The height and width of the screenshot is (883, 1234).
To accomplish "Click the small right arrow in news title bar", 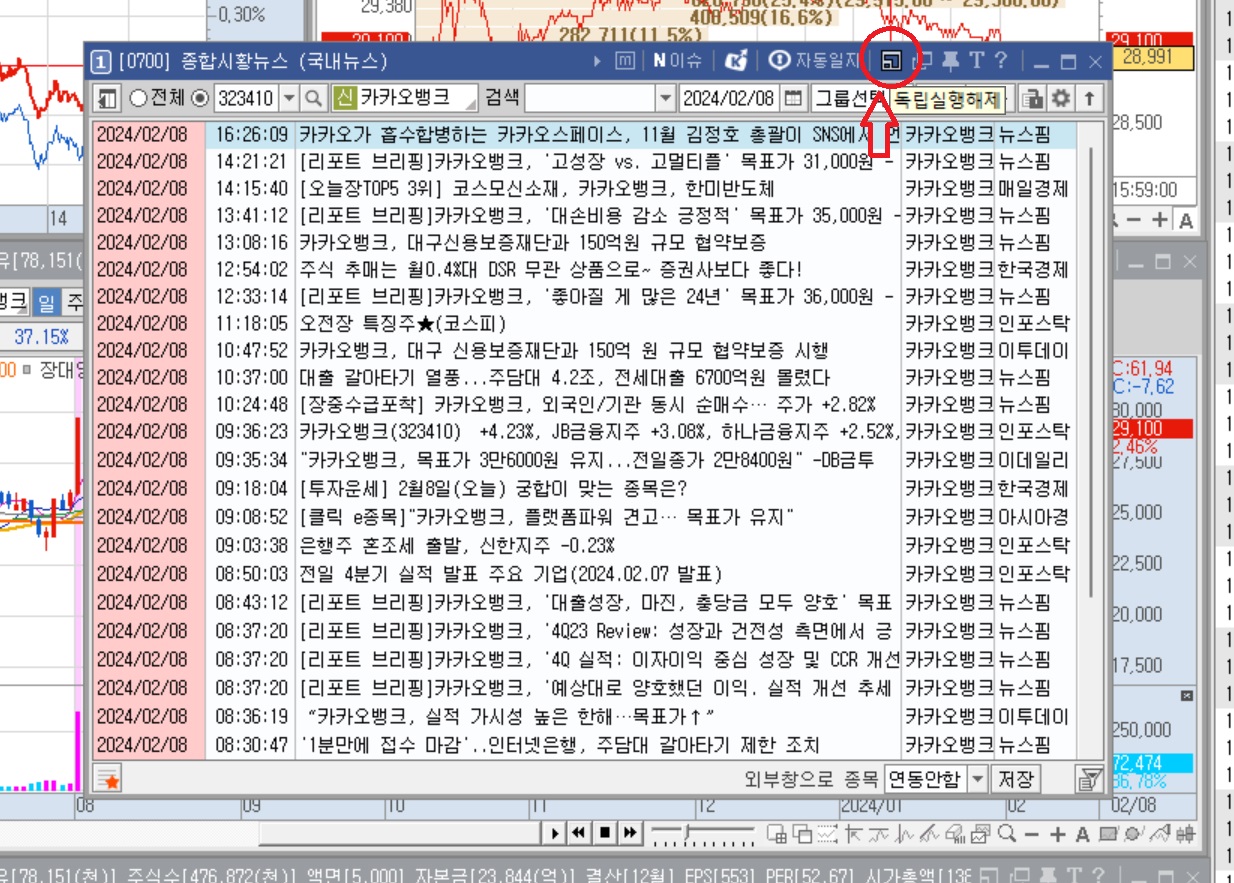I will [598, 62].
